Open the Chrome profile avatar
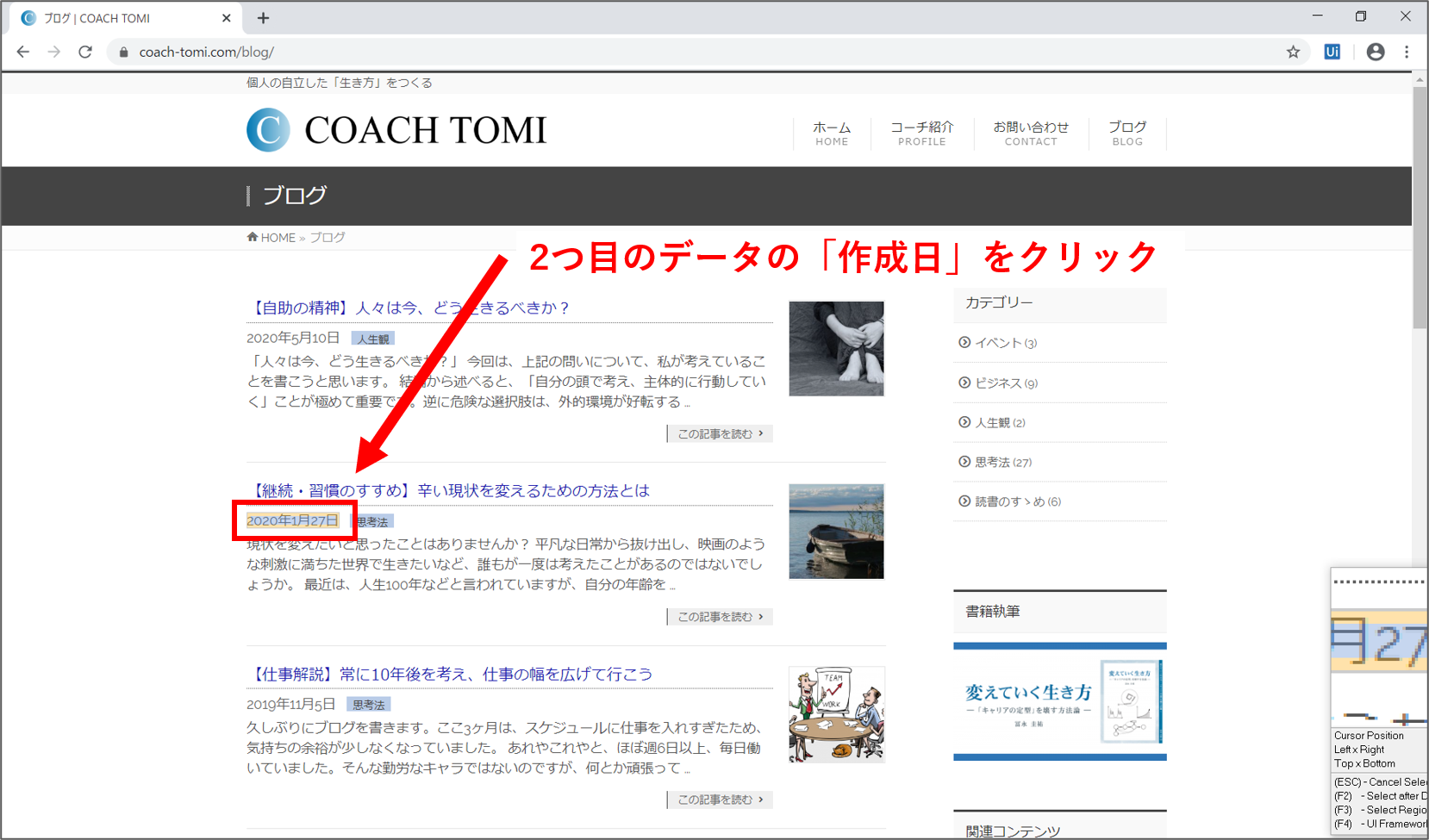1429x840 pixels. click(x=1376, y=52)
